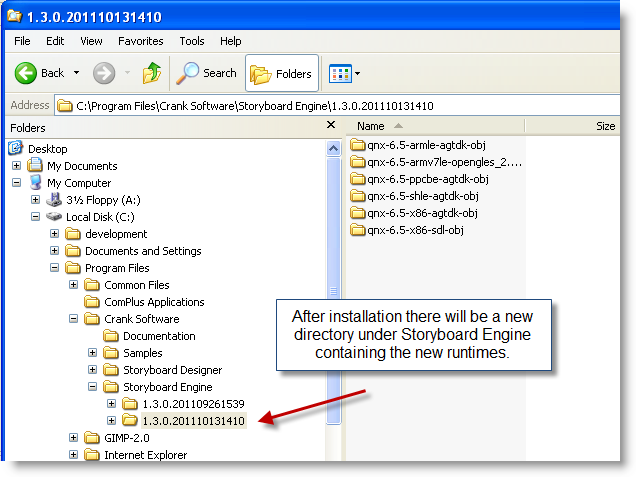The width and height of the screenshot is (636, 477).
Task: Expand Samples folder node
Action: click(x=92, y=352)
